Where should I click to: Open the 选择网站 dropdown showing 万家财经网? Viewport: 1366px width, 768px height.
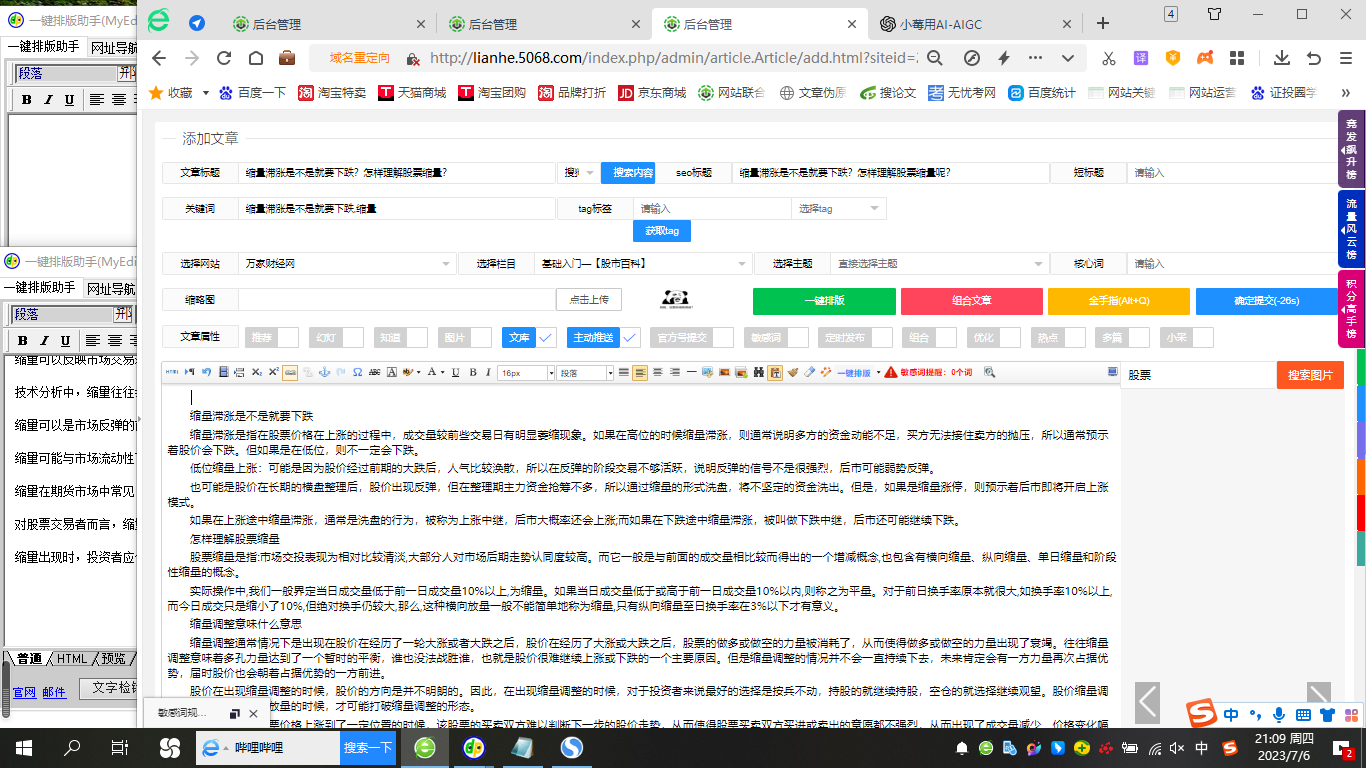point(345,263)
